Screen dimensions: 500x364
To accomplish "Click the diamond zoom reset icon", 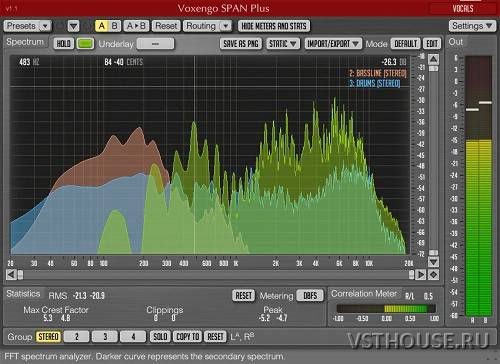I will click(x=433, y=275).
